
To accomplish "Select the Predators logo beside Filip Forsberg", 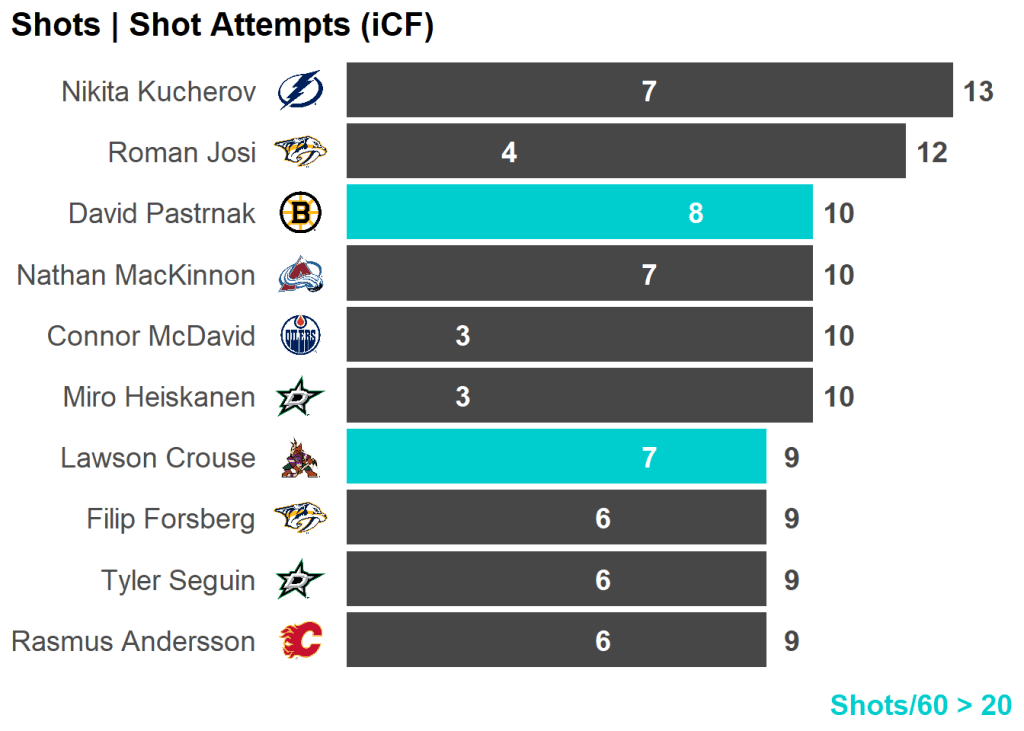I will pyautogui.click(x=300, y=519).
